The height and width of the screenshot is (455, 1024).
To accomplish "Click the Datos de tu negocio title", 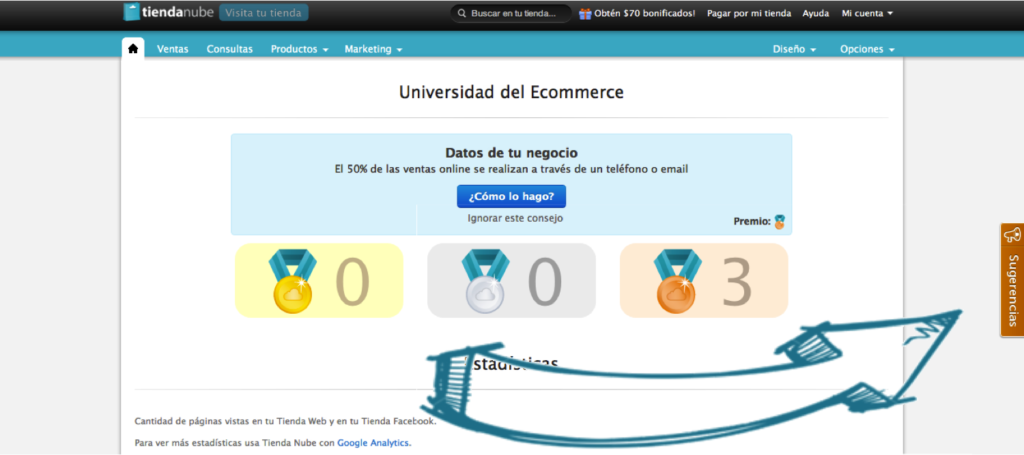I will (x=511, y=153).
